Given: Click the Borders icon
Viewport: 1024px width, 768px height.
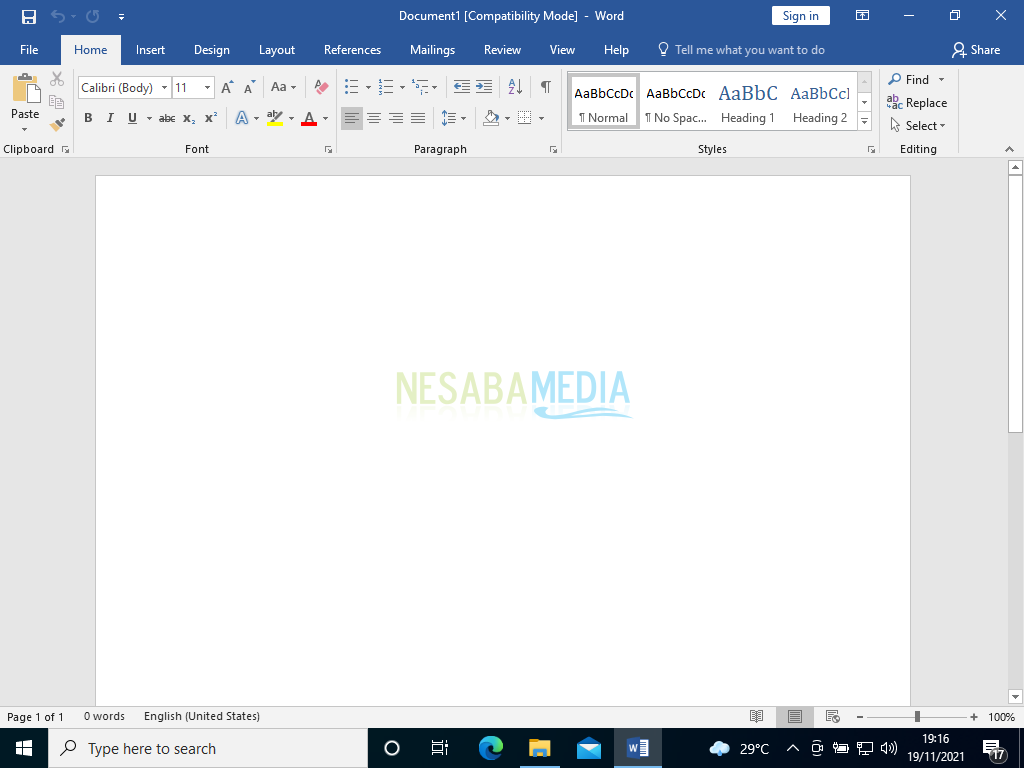Looking at the screenshot, I should pos(524,118).
